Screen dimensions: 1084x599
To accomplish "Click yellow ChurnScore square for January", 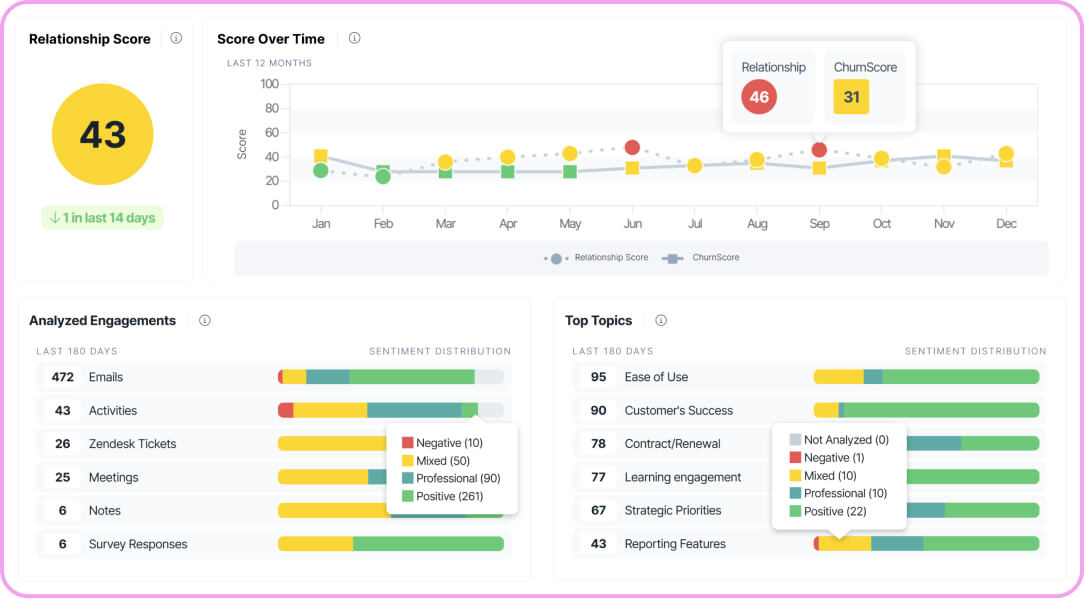I will click(321, 156).
